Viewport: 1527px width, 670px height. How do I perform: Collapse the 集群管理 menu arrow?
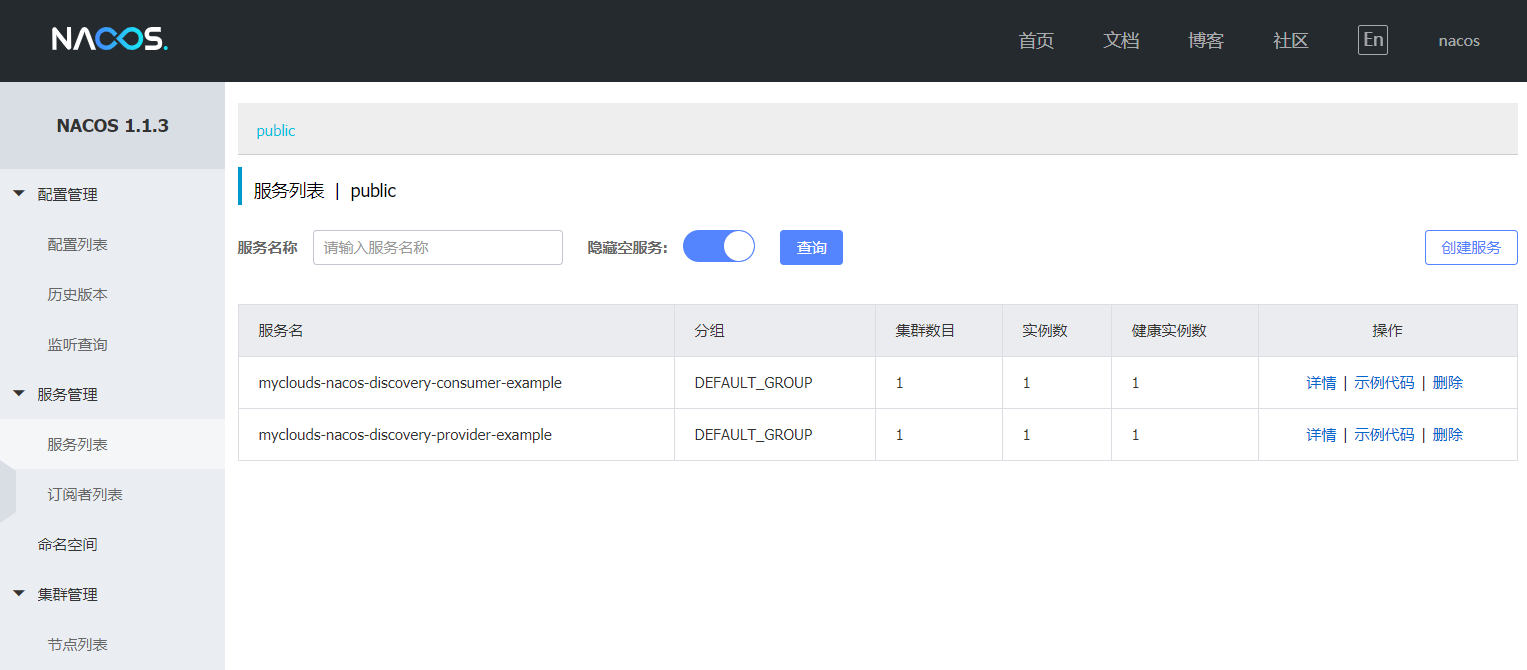[19, 594]
